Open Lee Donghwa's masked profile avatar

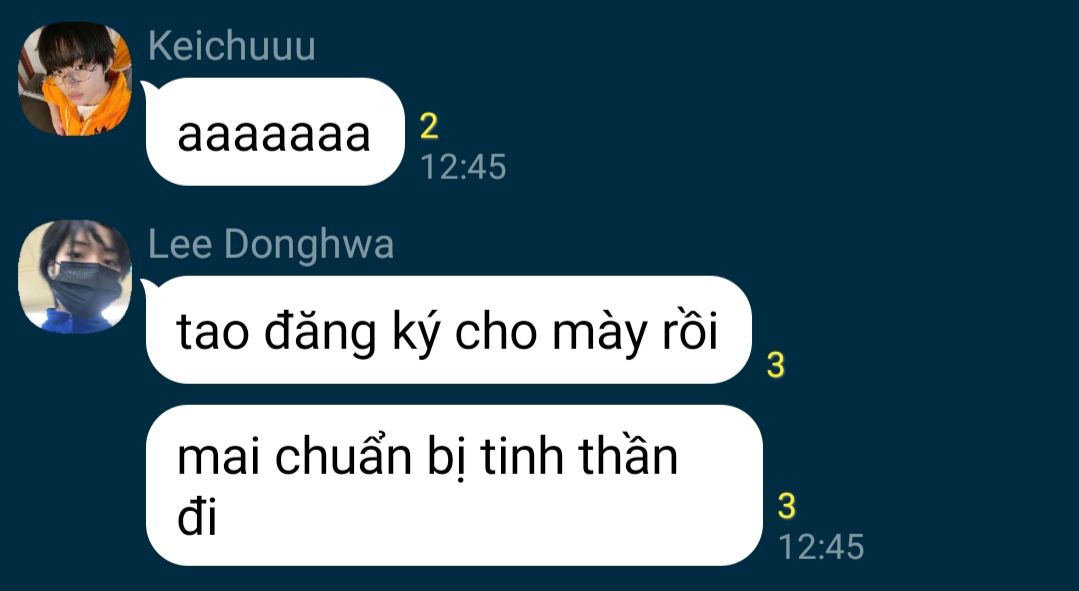pos(74,277)
